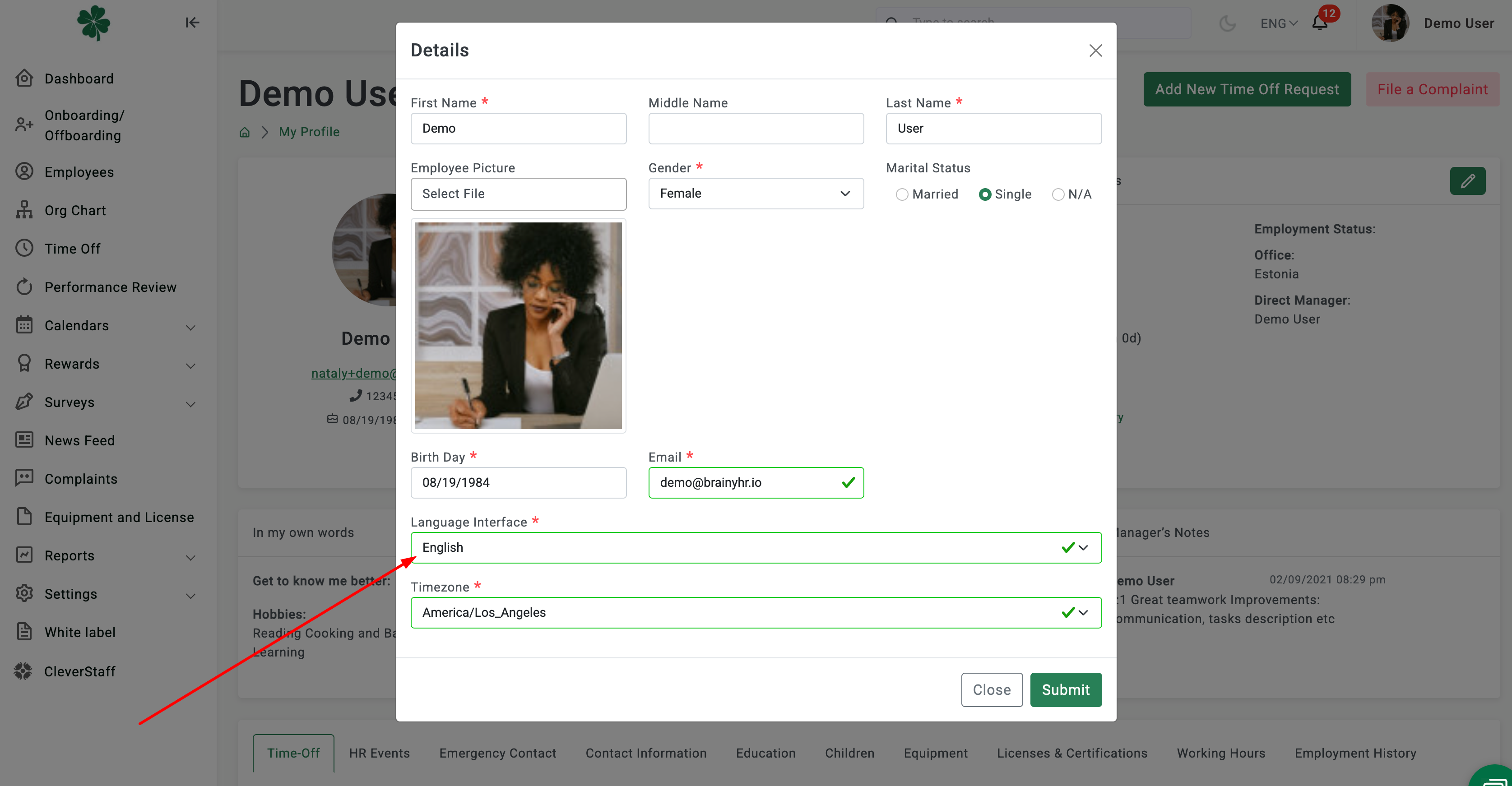This screenshot has width=1512, height=786.
Task: Open CleverStaff sidebar item
Action: tap(80, 671)
